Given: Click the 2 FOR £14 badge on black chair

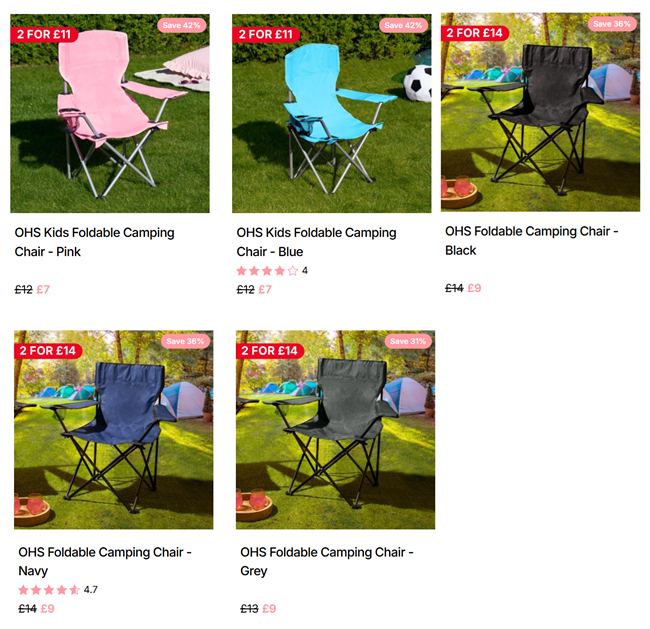Looking at the screenshot, I should point(475,33).
